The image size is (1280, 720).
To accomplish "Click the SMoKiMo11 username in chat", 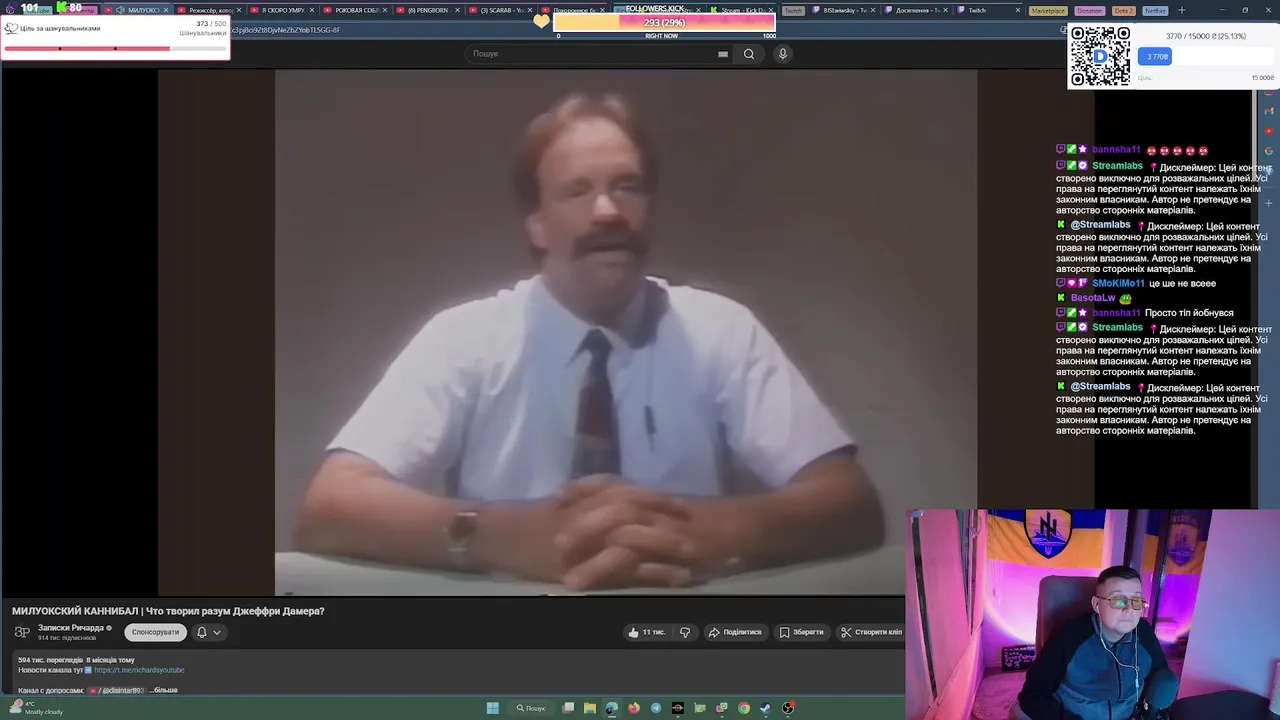I will 1118,283.
